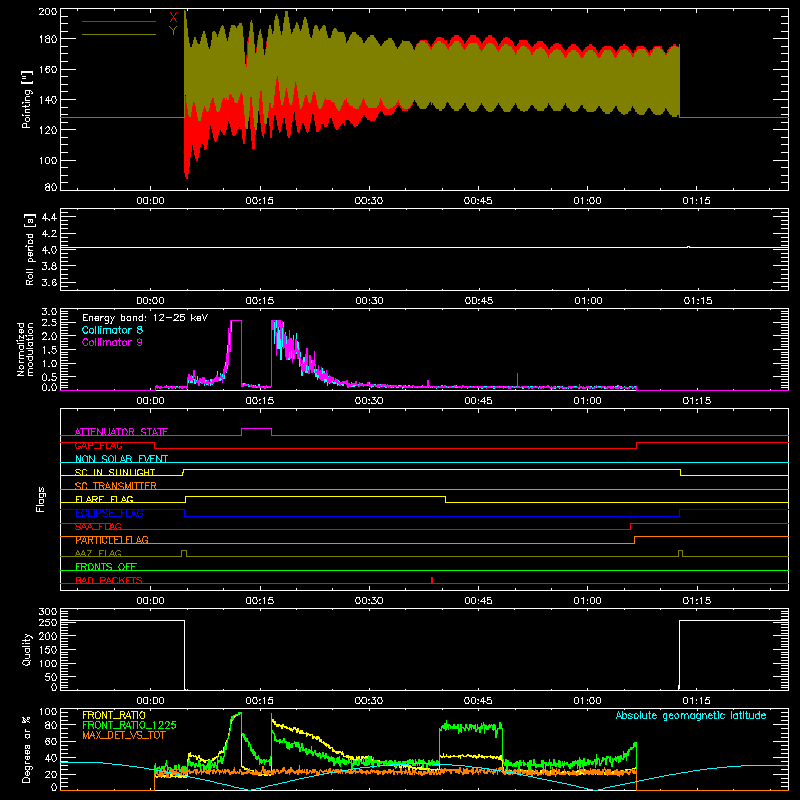Click the 3.6 tick on Roll period axis

[49, 282]
